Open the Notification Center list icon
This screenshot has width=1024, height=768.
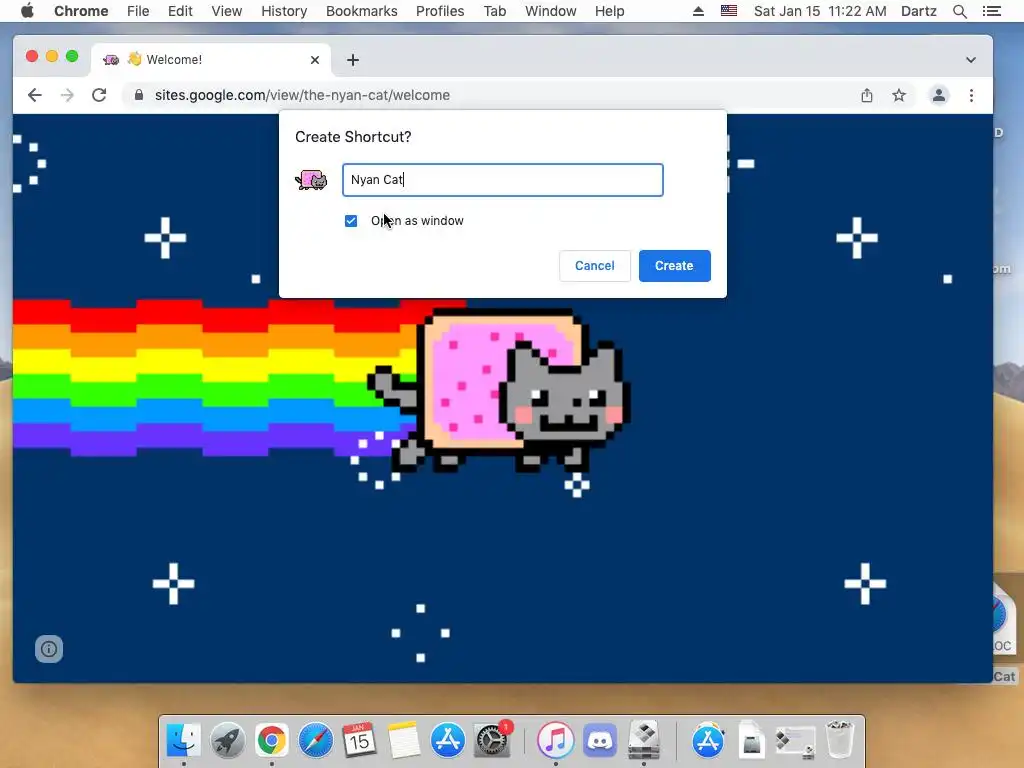tap(991, 11)
